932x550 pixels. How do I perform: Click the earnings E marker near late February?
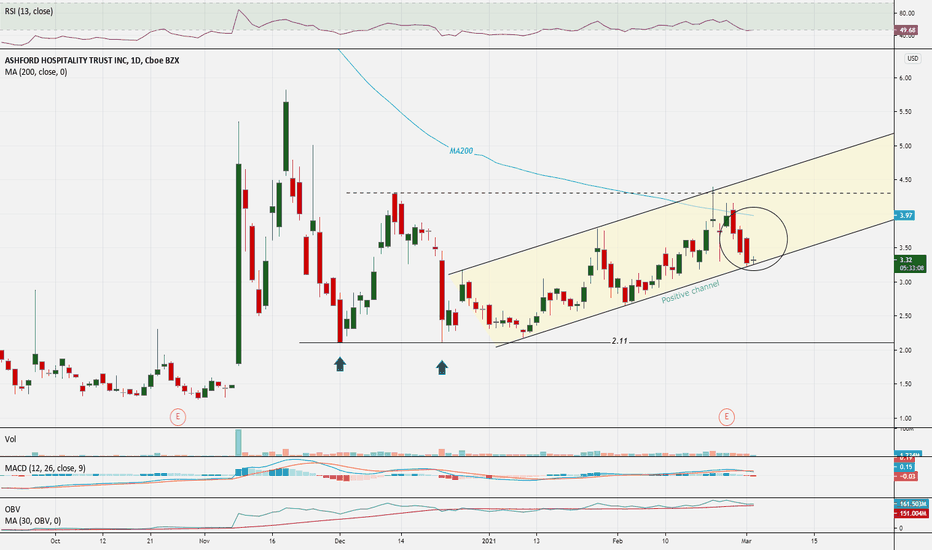pos(726,417)
